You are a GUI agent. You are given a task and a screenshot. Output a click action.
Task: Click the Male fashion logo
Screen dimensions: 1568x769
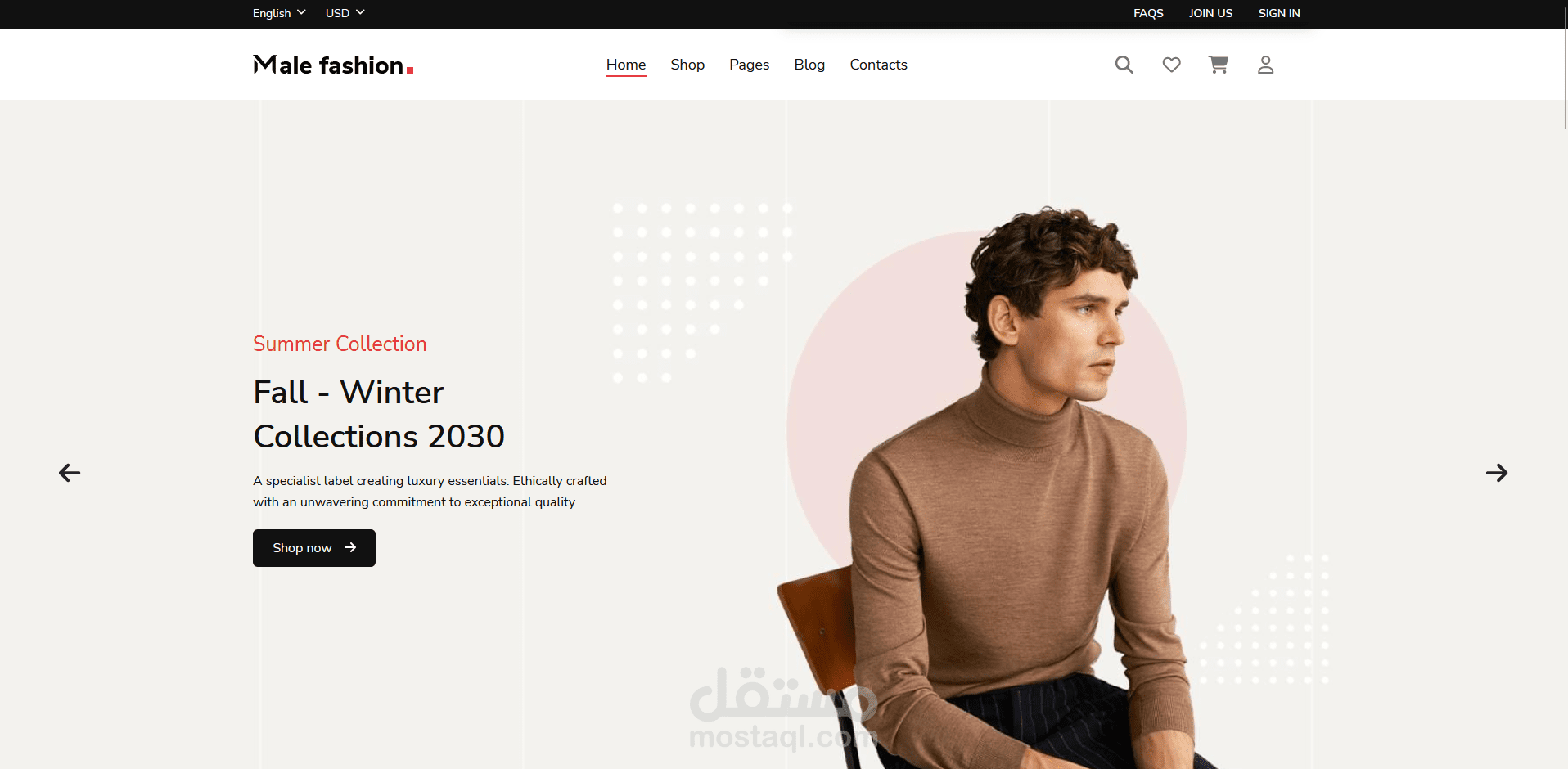(333, 65)
